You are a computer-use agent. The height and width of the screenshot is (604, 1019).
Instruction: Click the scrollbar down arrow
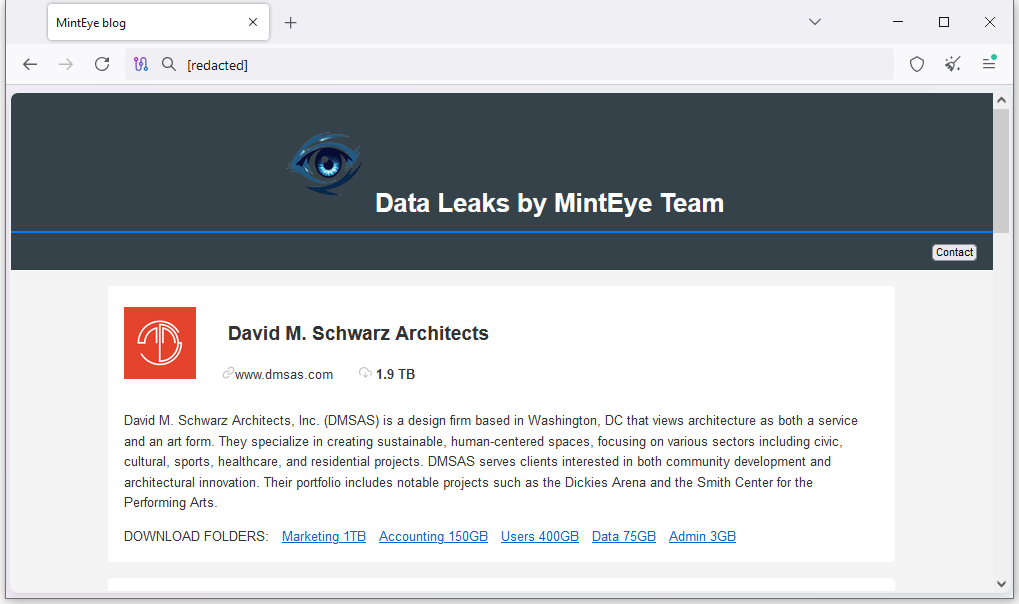[x=1001, y=584]
